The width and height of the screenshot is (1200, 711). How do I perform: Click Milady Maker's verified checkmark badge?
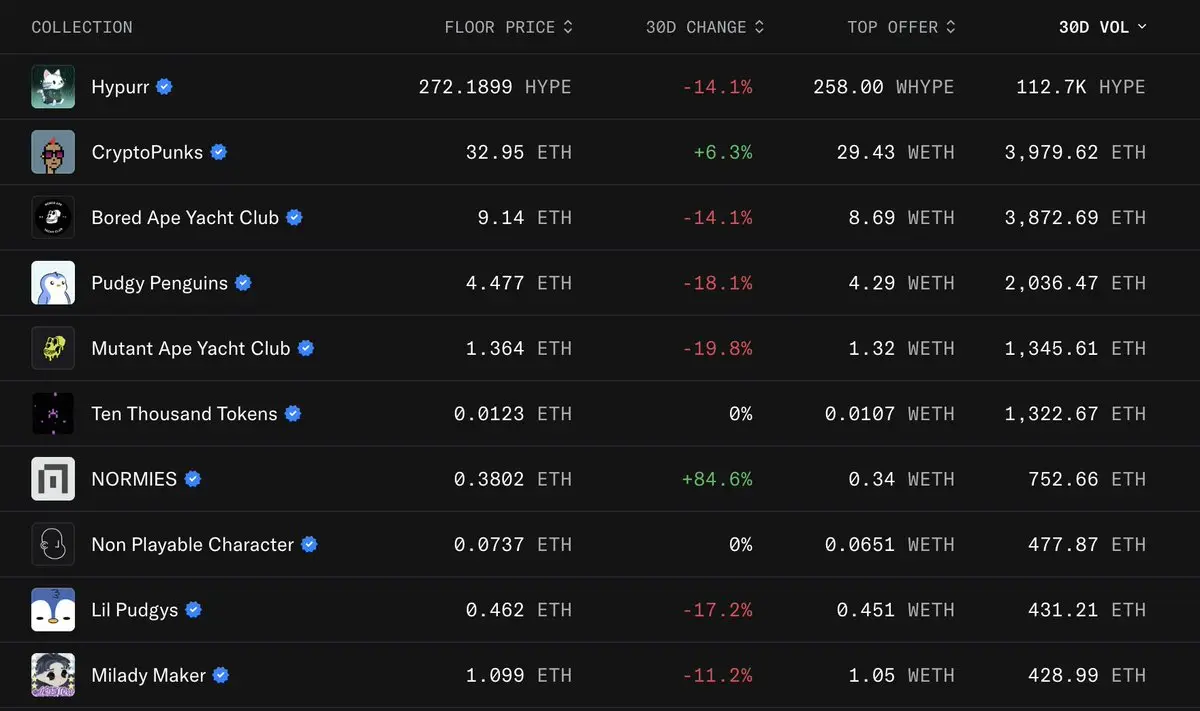coord(221,675)
